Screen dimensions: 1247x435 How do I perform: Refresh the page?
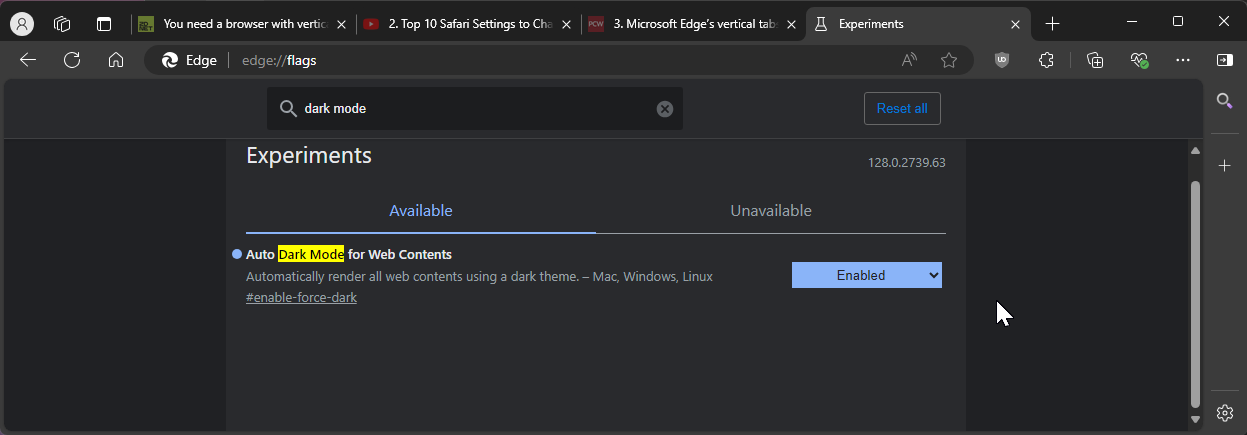[x=72, y=60]
